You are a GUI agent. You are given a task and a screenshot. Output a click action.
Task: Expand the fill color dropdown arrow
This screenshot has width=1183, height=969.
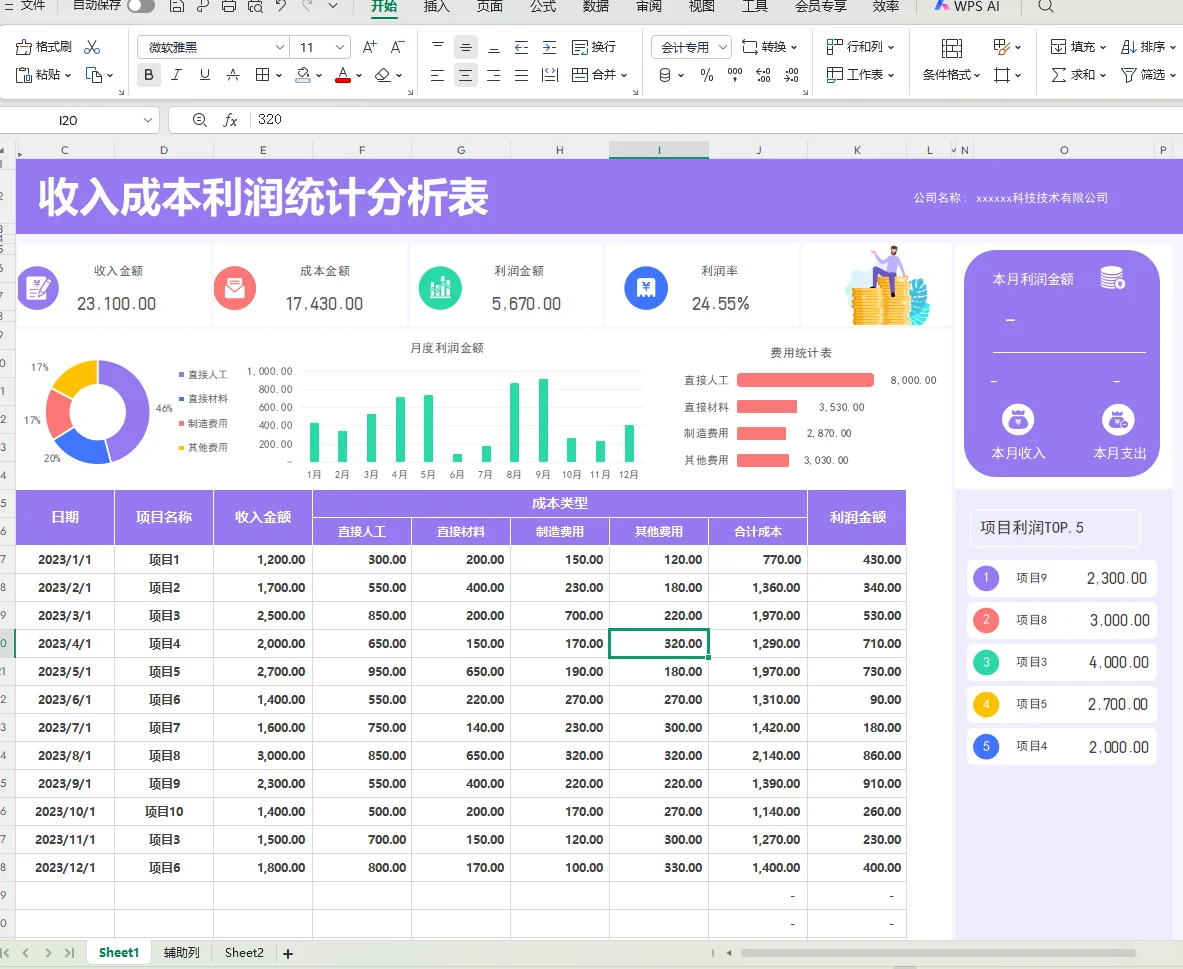[x=320, y=75]
